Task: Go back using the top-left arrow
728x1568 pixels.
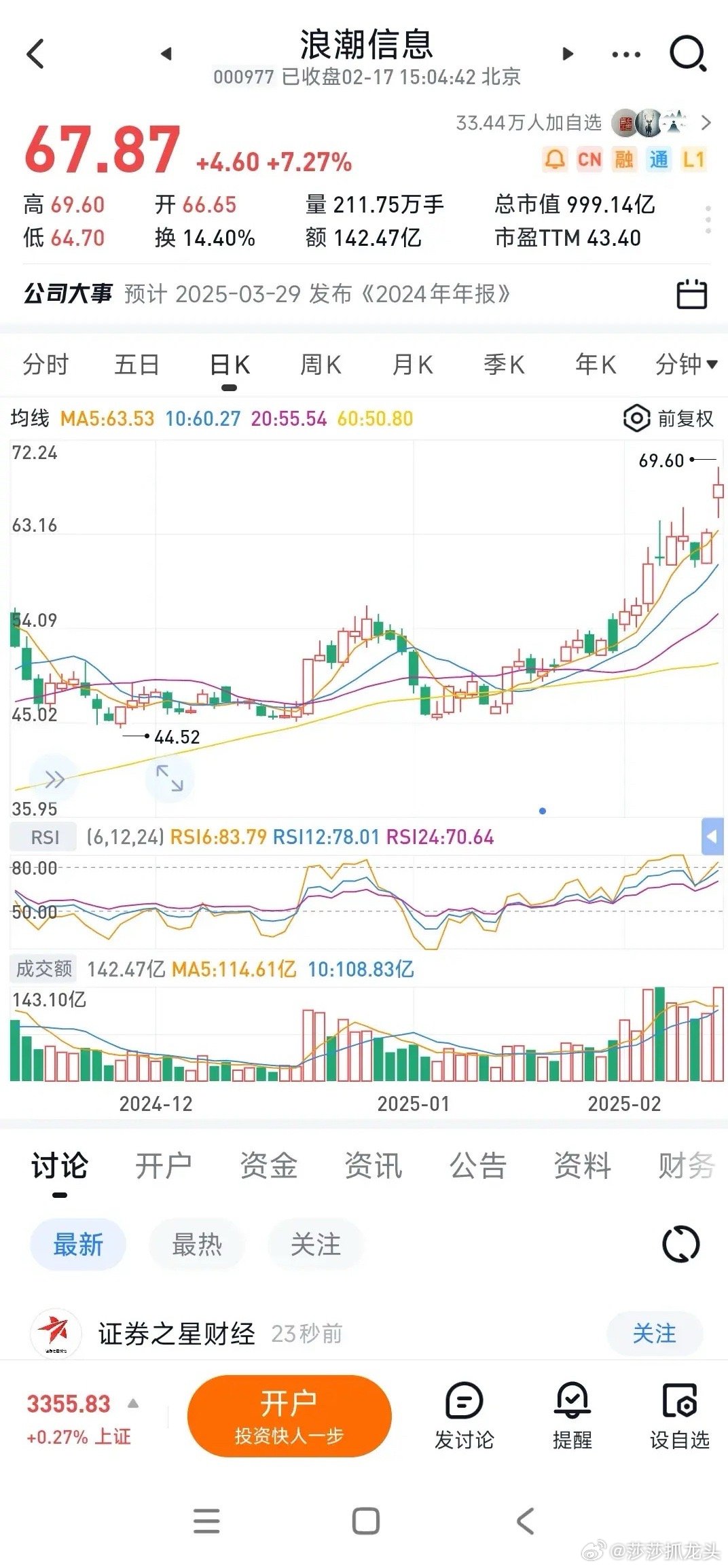Action: click(x=35, y=54)
